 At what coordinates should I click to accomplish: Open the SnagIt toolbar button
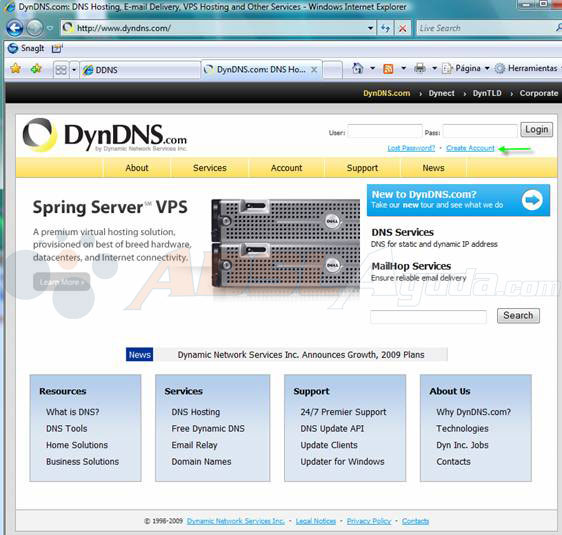click(26, 48)
